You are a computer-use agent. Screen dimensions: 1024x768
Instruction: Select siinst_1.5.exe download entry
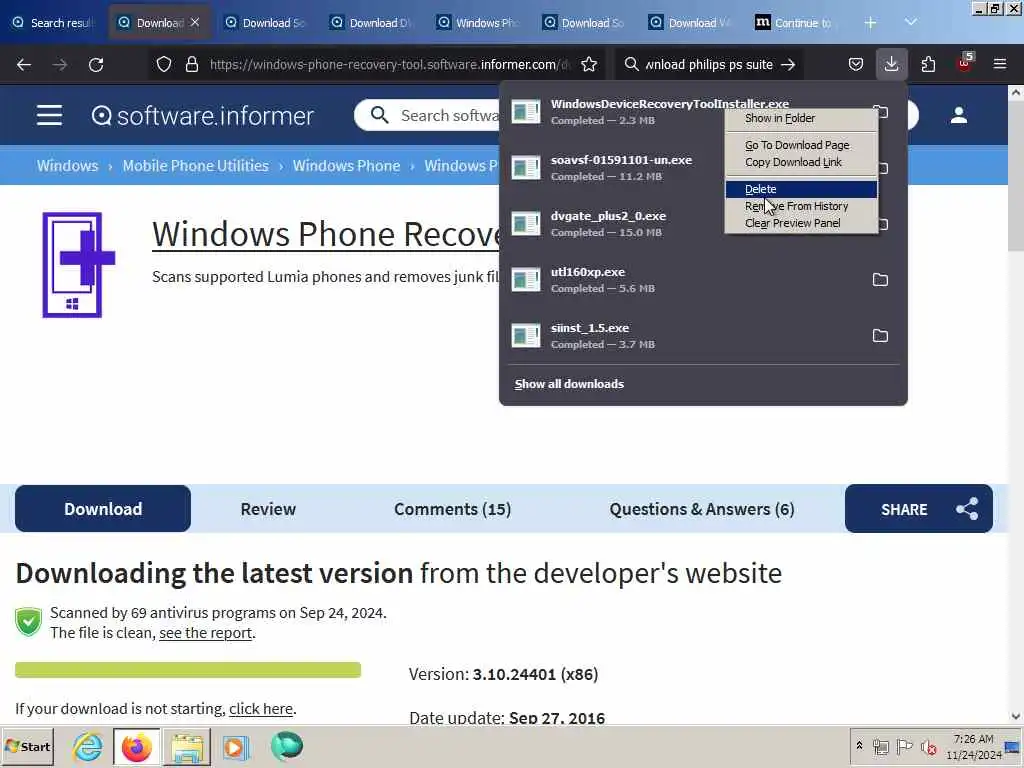coord(686,336)
